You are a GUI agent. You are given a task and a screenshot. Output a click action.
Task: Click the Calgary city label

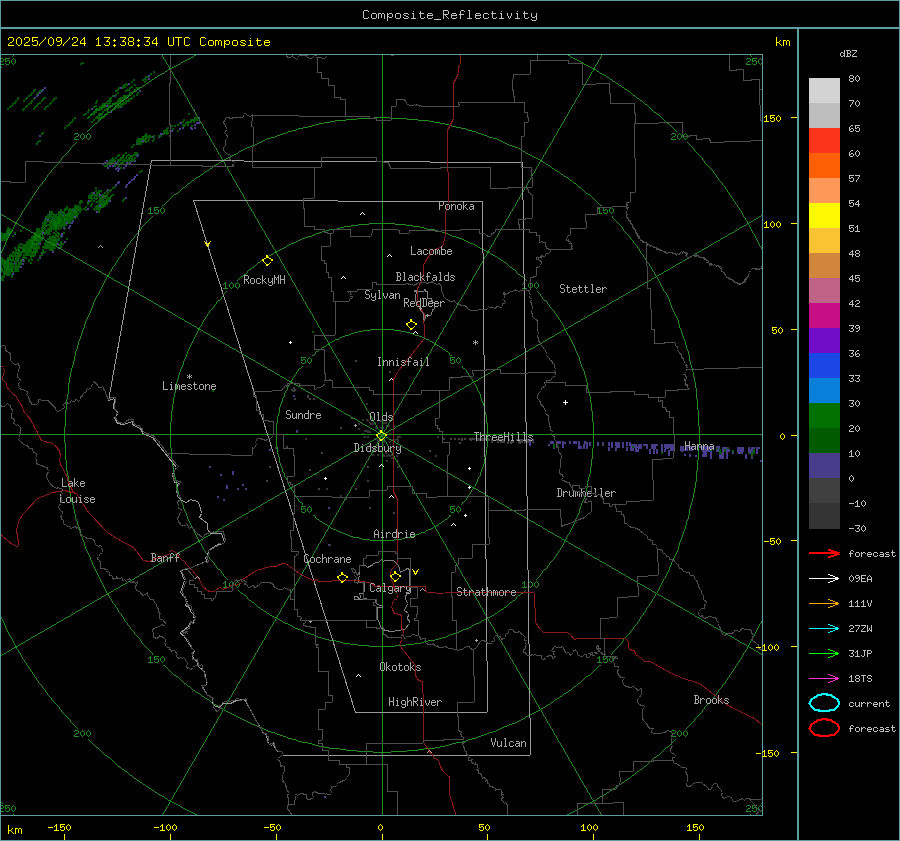(x=389, y=589)
